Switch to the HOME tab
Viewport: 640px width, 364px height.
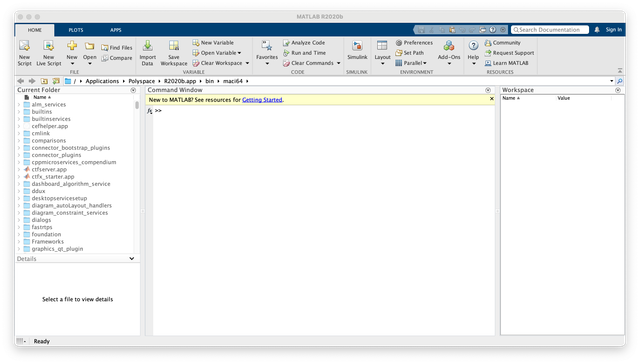tap(35, 30)
